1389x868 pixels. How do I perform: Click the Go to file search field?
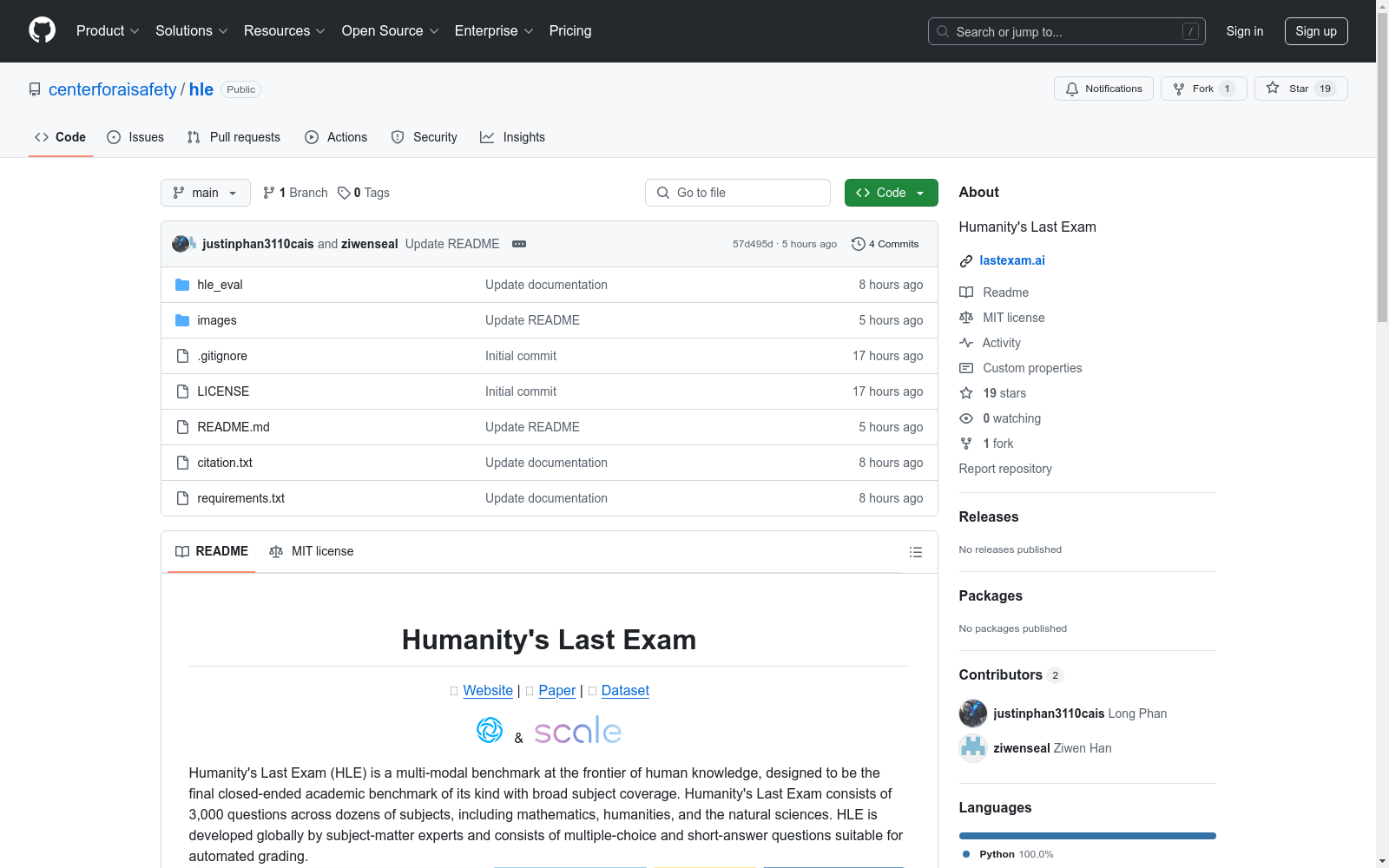tap(738, 193)
